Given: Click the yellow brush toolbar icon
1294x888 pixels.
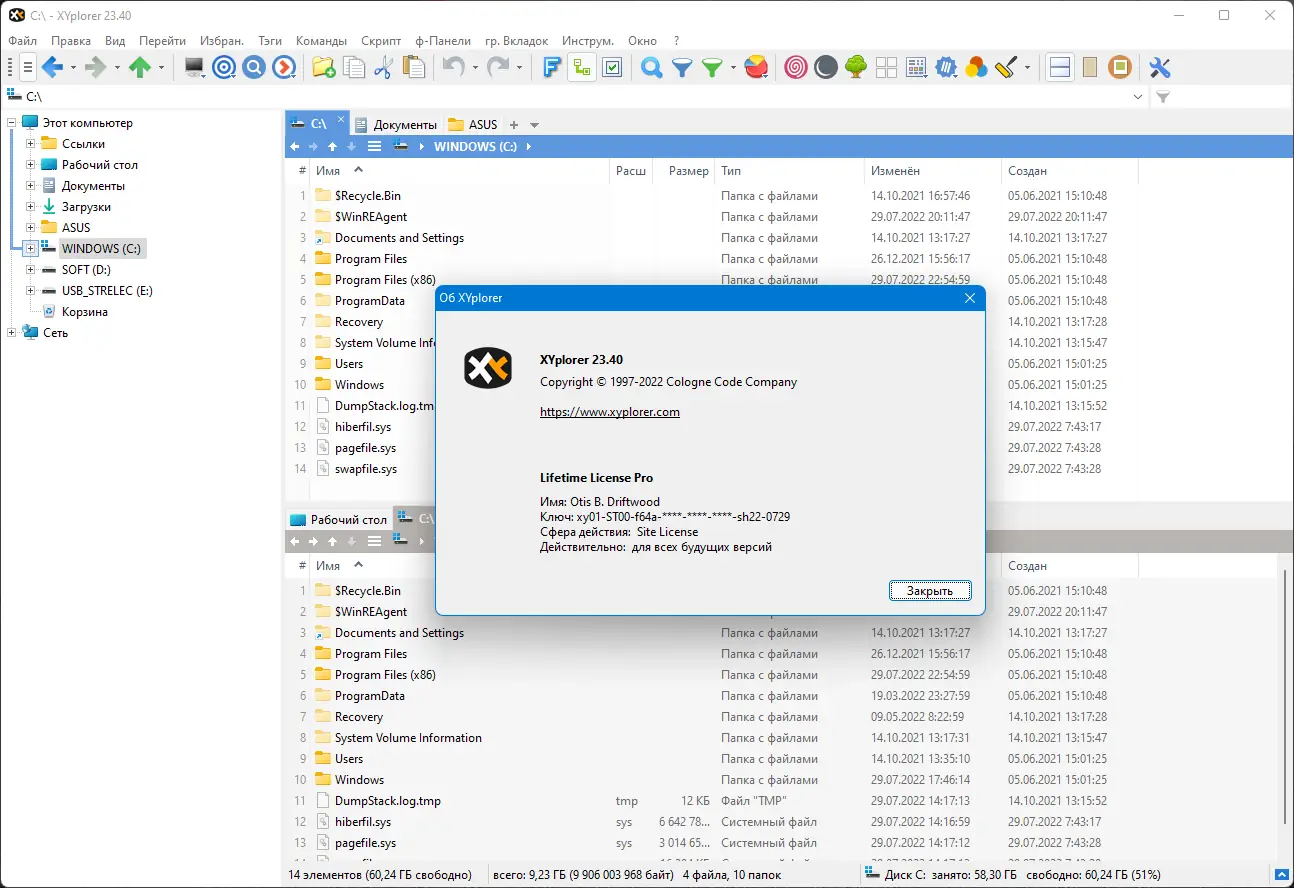Looking at the screenshot, I should [1006, 68].
